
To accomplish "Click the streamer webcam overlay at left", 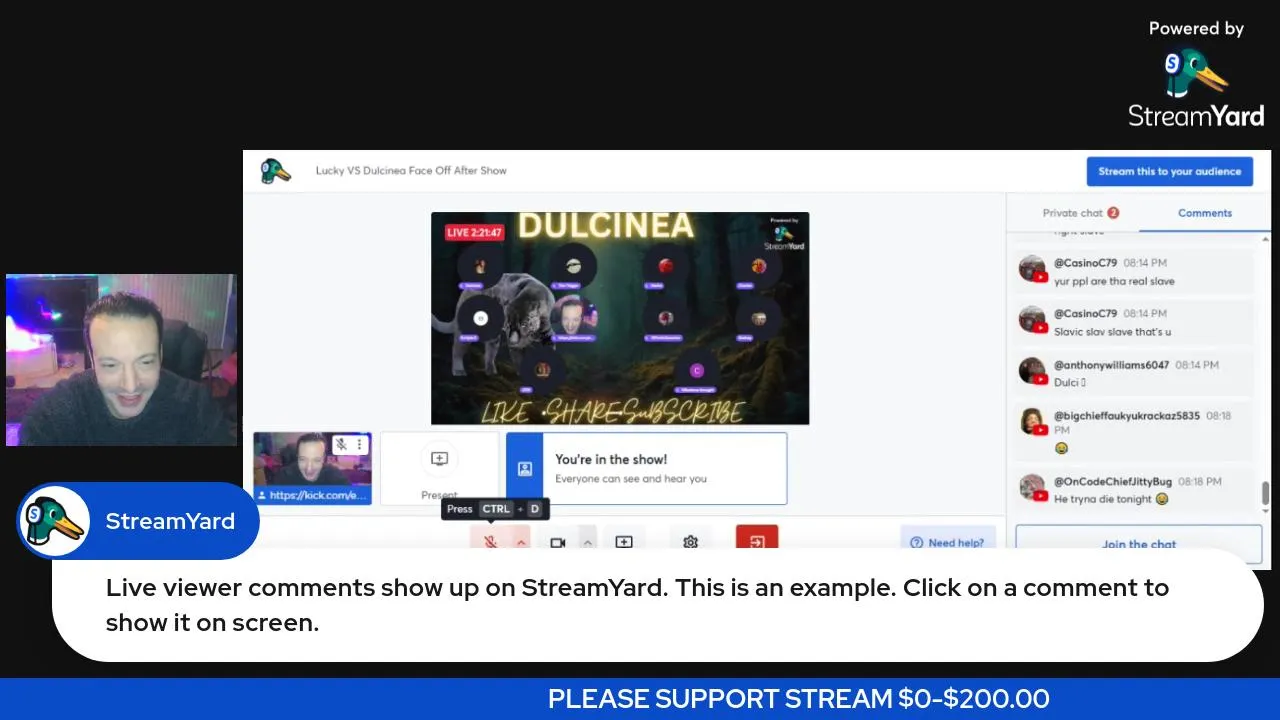I will point(121,360).
